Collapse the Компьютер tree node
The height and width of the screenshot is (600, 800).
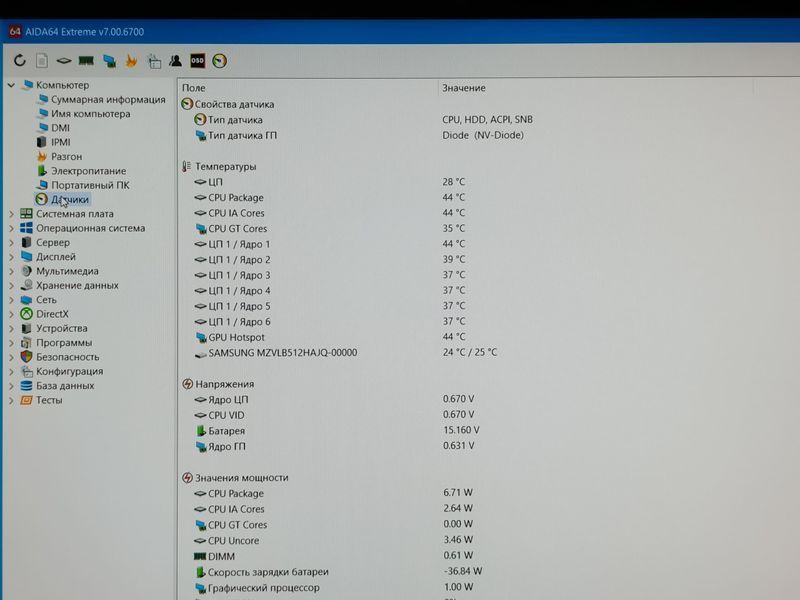11,85
